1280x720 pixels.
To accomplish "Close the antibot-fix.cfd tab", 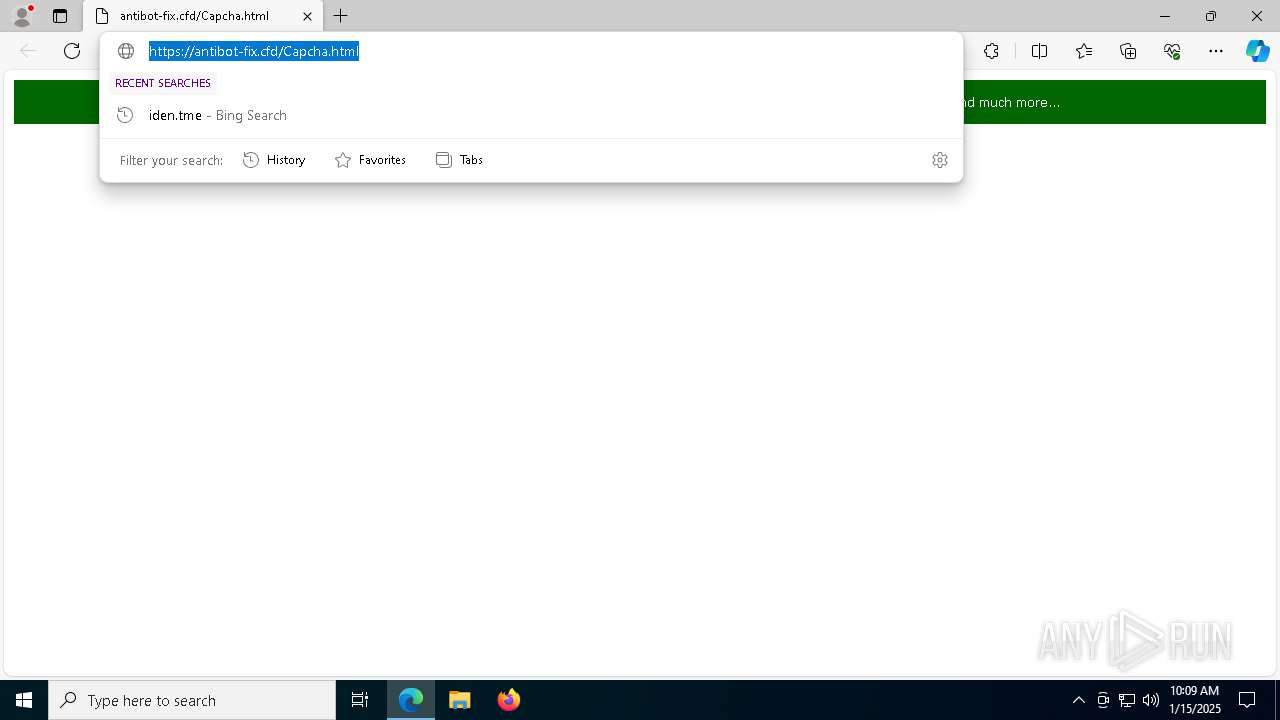I will click(x=307, y=16).
